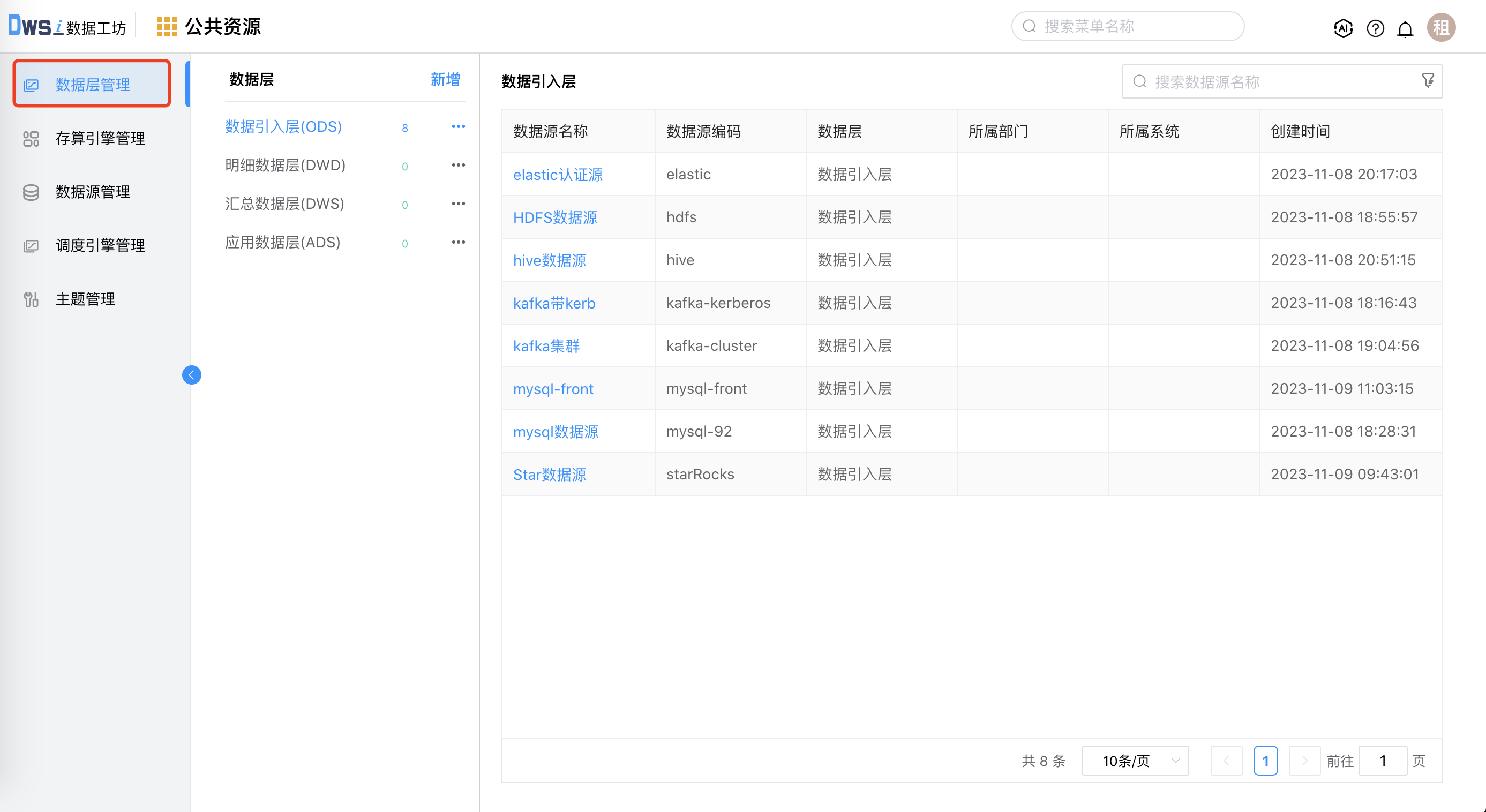
Task: Select the 数据层管理 sidebar icon
Action: tap(31, 84)
